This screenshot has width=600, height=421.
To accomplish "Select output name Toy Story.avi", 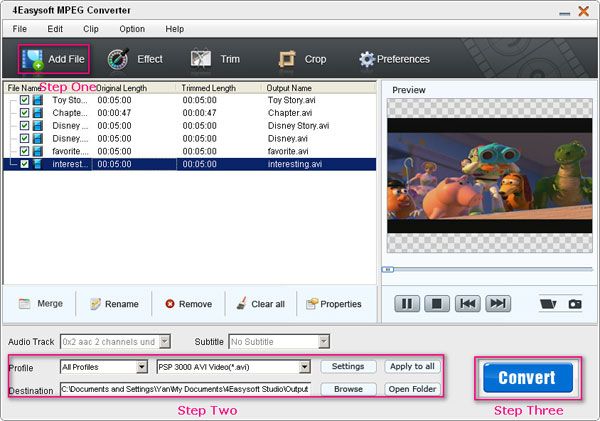I will pos(292,100).
